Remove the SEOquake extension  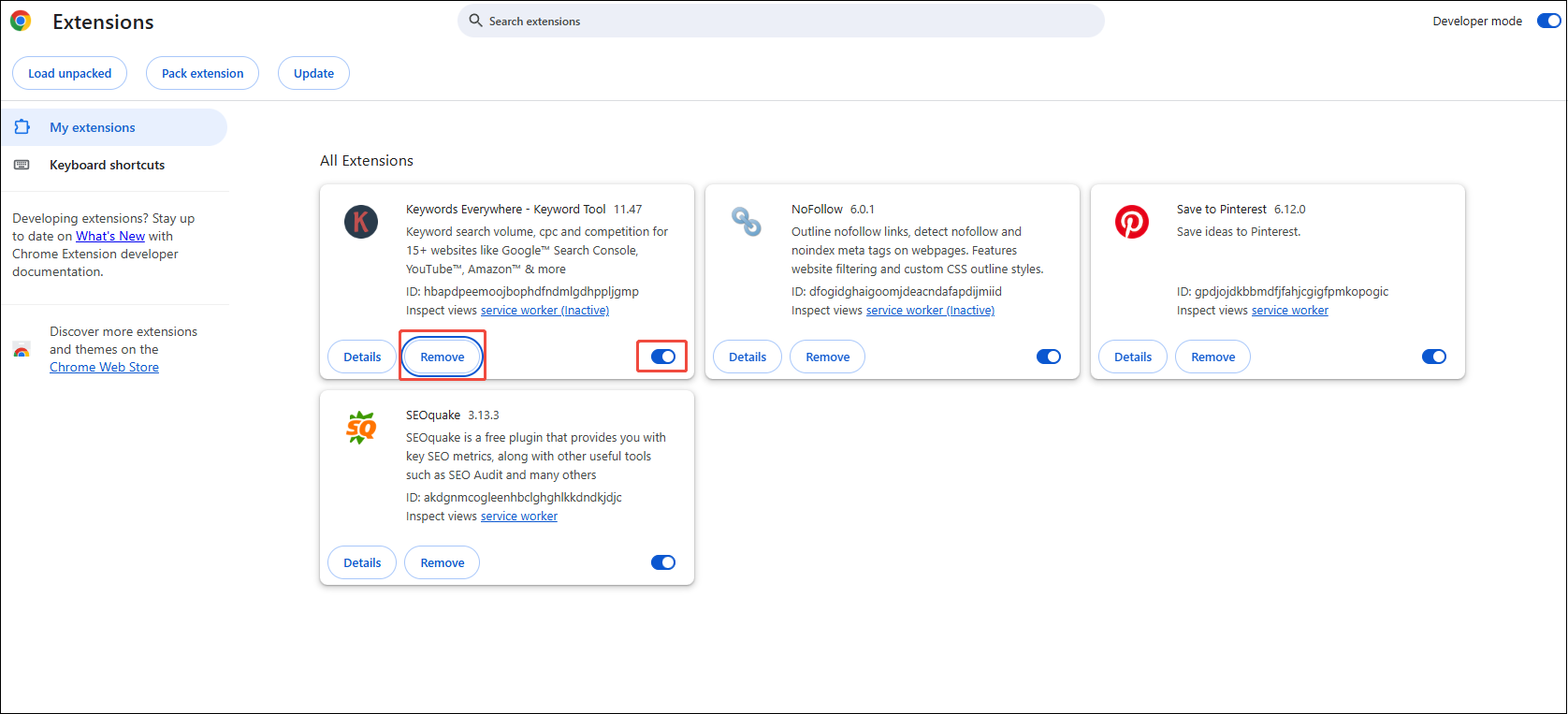coord(443,562)
